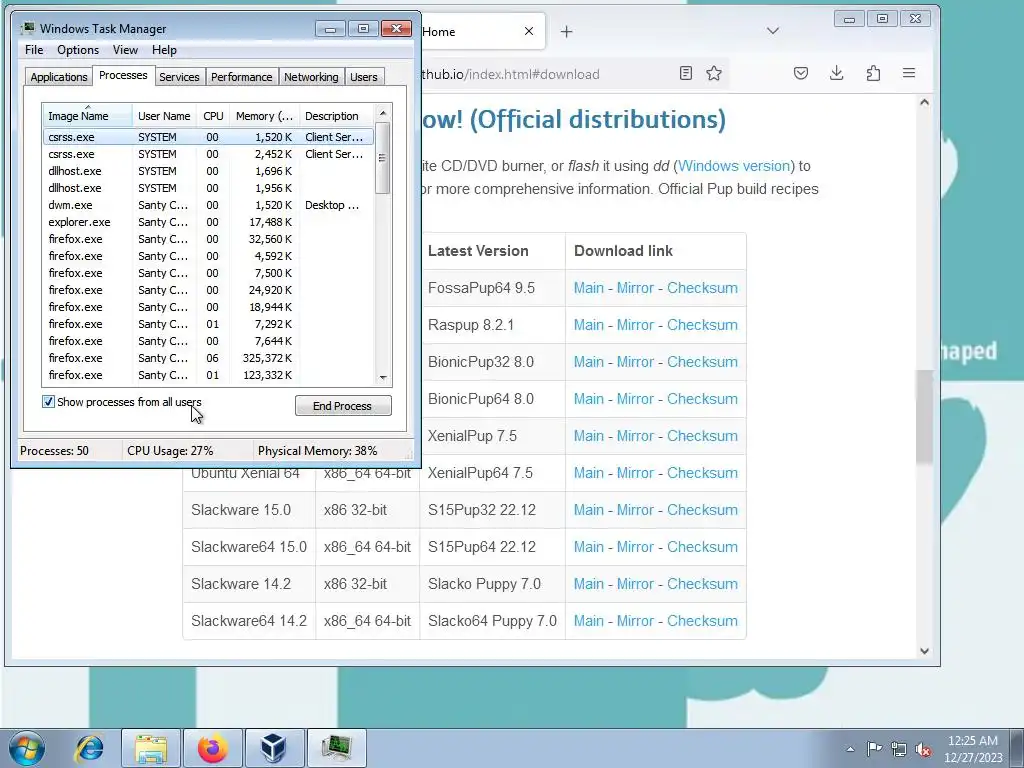Click Mirror link for XenialPup64 7.5
The height and width of the screenshot is (768, 1024).
[635, 473]
